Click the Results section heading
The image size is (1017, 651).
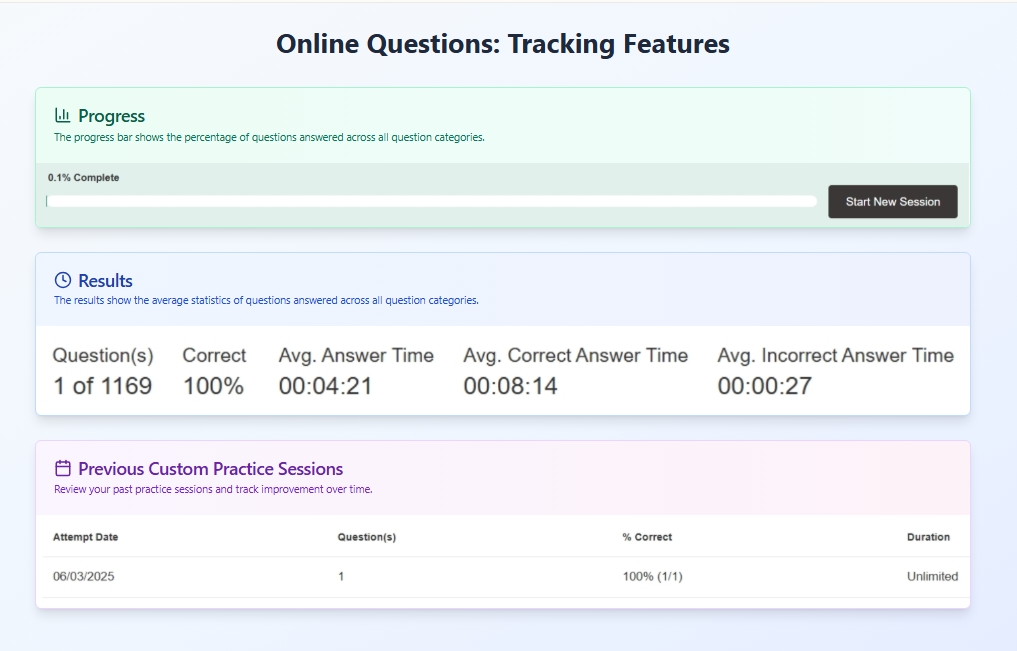coord(105,281)
